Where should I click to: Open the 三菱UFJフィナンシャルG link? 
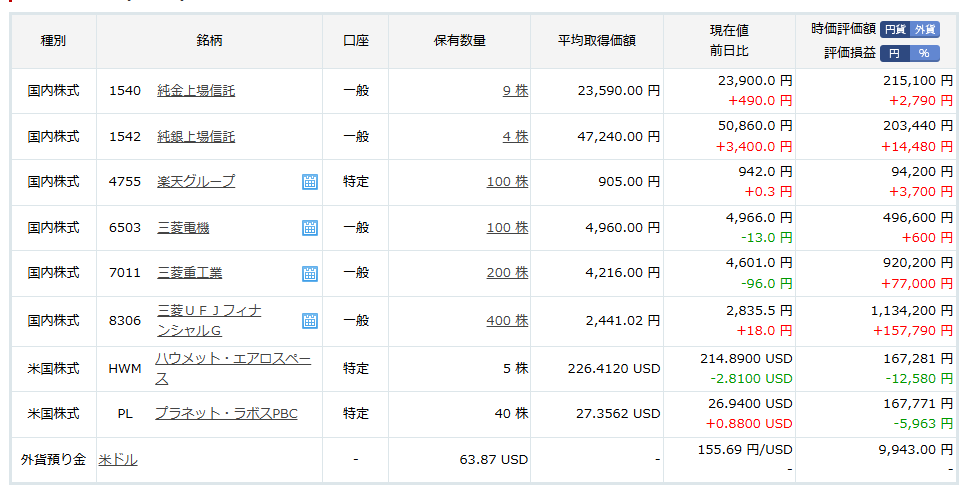coord(209,320)
